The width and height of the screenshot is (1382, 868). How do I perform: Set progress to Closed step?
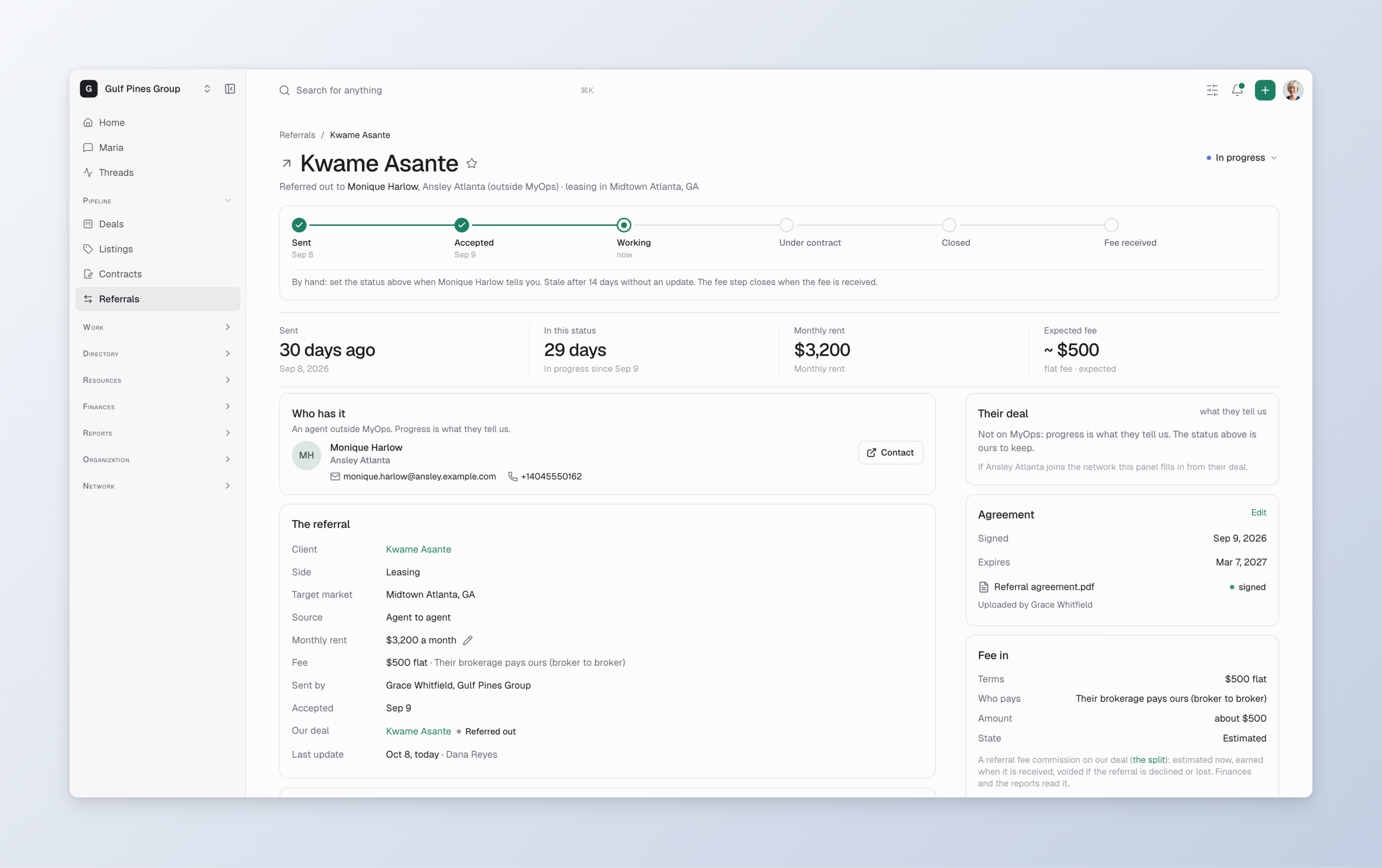coord(949,225)
